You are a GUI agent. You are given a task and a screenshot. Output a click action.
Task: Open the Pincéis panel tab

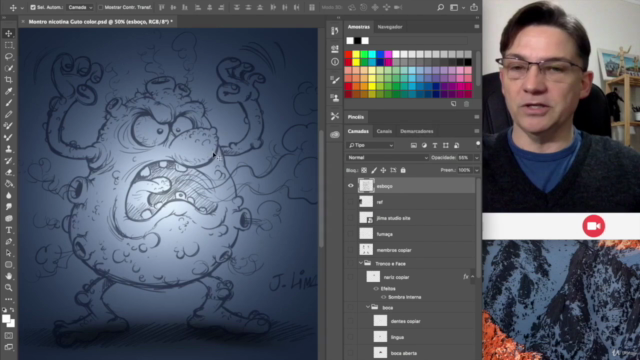(x=356, y=117)
